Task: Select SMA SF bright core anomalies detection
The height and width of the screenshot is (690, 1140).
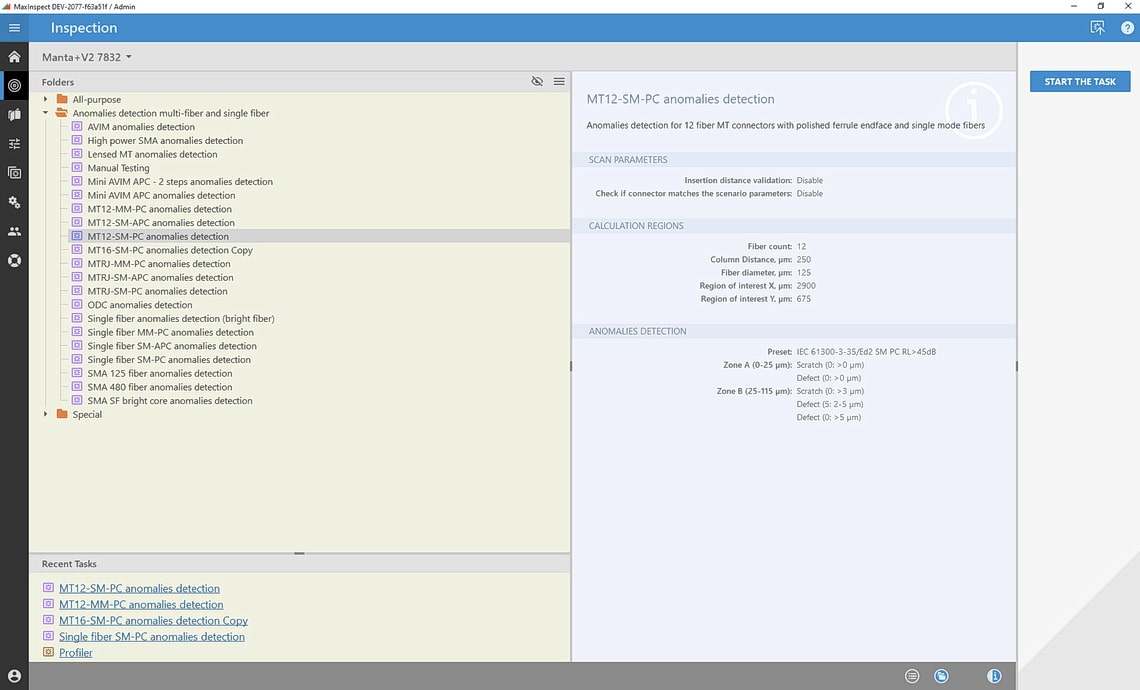Action: 169,401
